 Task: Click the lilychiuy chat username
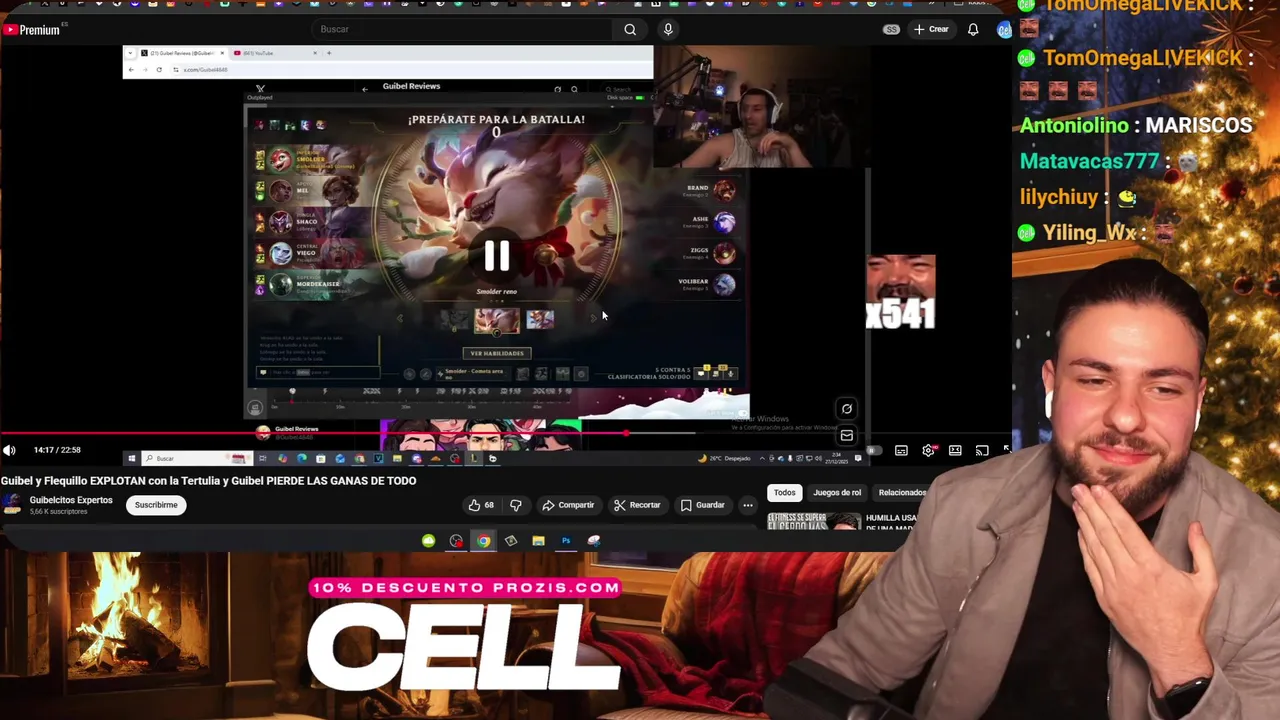coord(1059,197)
